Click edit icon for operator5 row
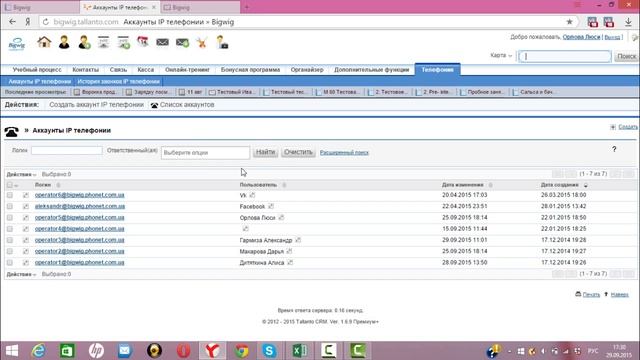The height and width of the screenshot is (360, 640). (x=26, y=218)
